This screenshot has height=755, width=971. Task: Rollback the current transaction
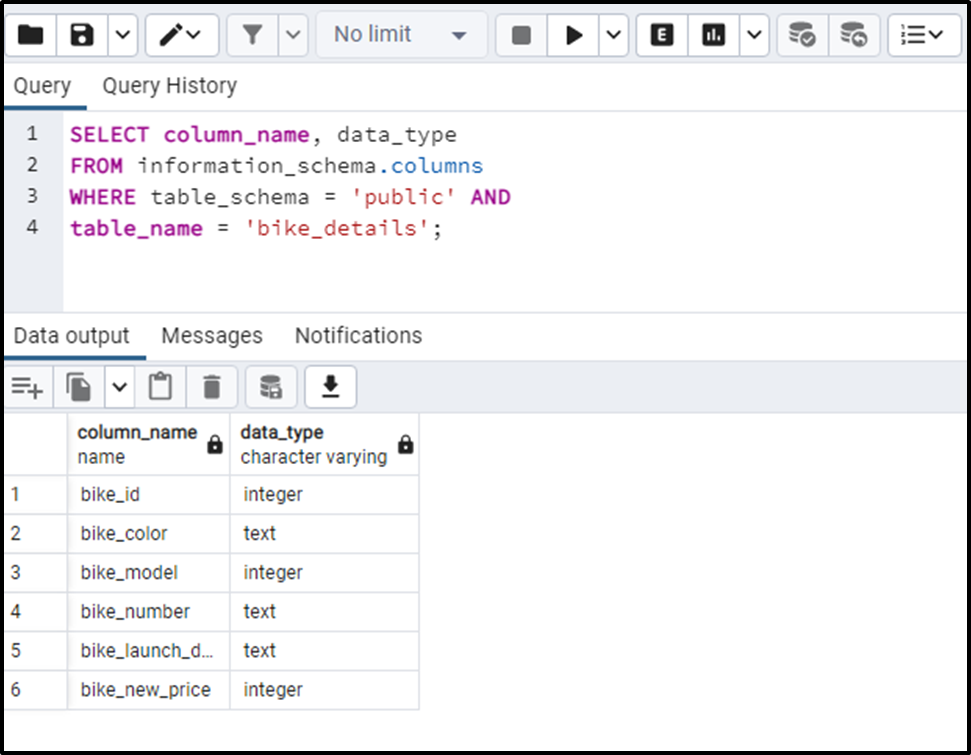(x=855, y=34)
